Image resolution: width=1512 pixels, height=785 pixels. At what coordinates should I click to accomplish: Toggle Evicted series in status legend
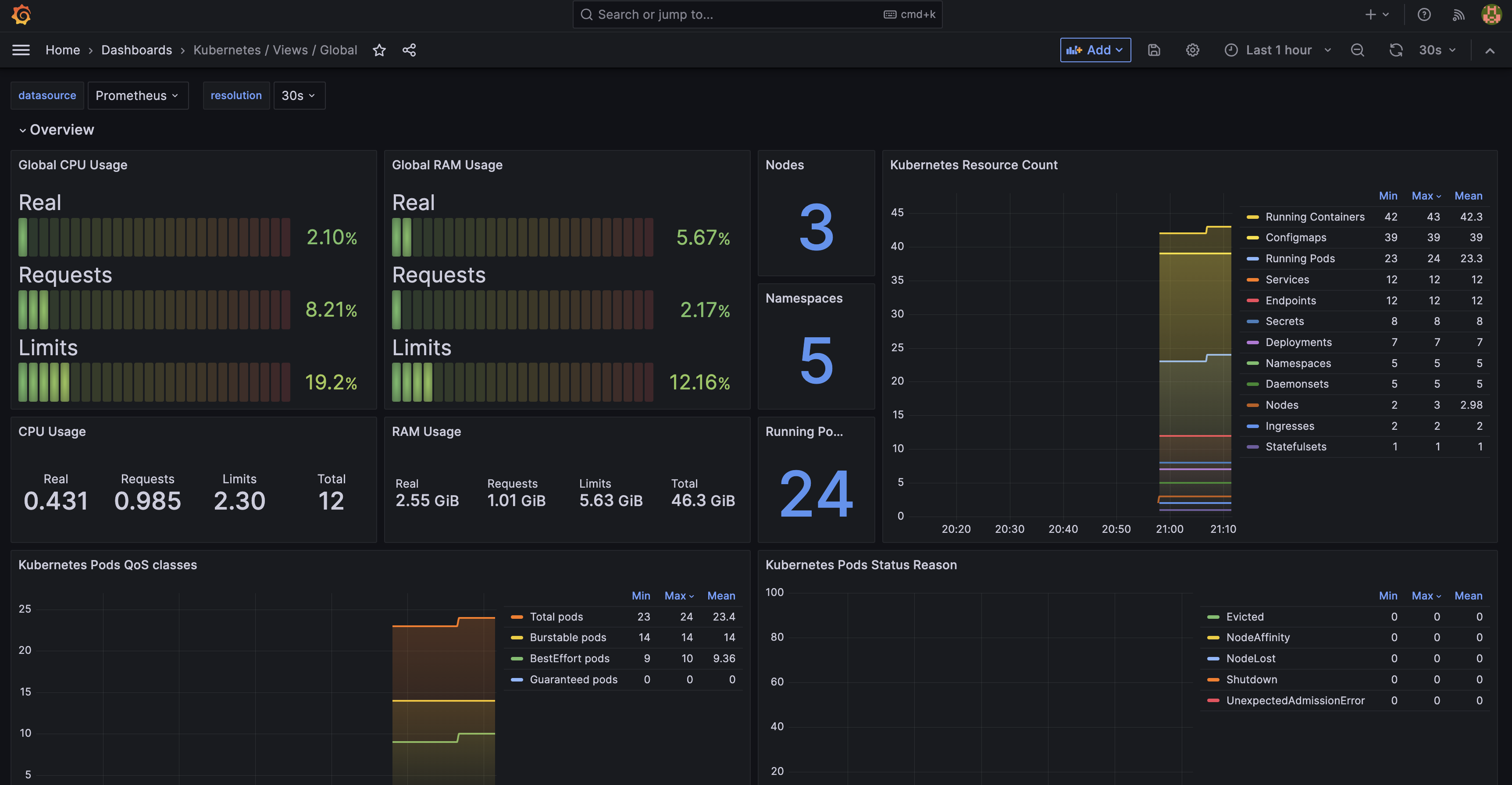coord(1245,617)
